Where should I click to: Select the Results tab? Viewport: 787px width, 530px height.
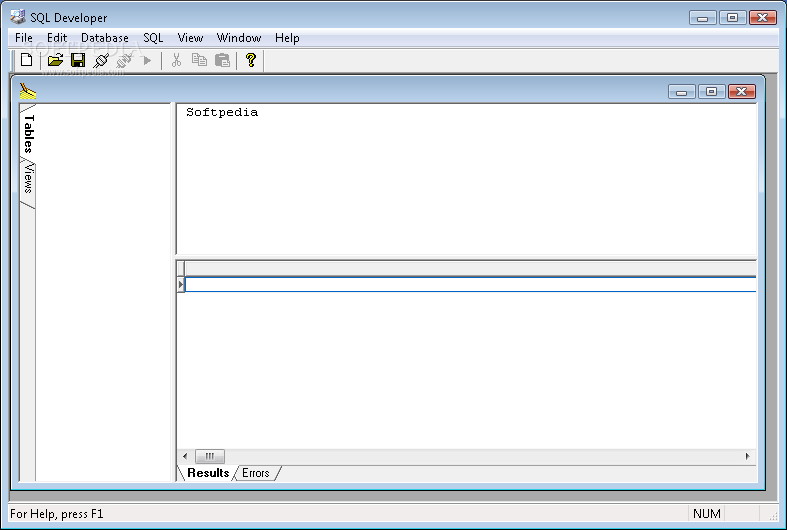click(x=208, y=473)
